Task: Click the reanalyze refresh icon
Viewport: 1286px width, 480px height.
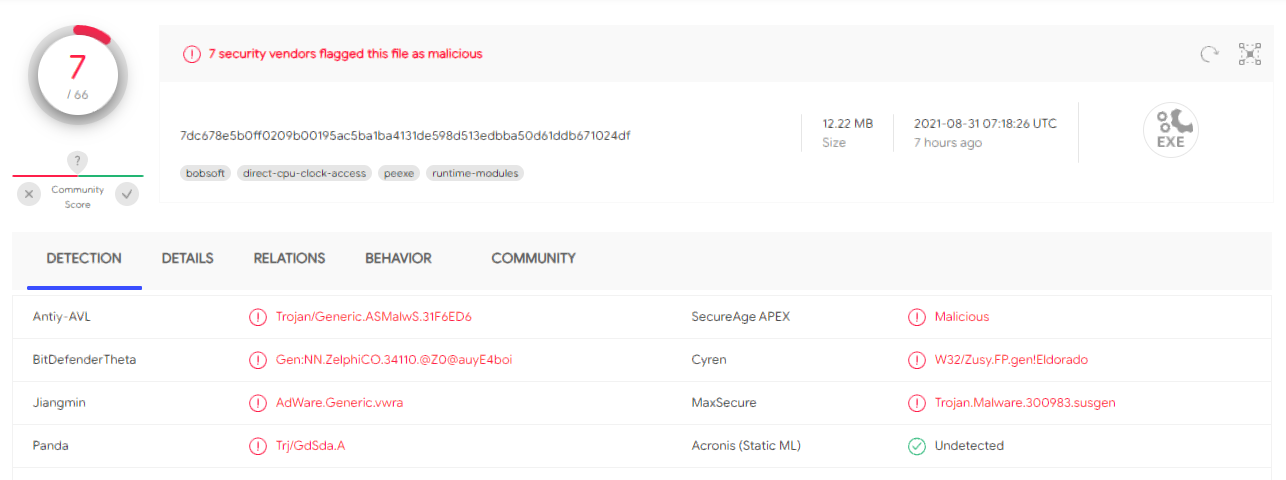Action: [x=1209, y=54]
